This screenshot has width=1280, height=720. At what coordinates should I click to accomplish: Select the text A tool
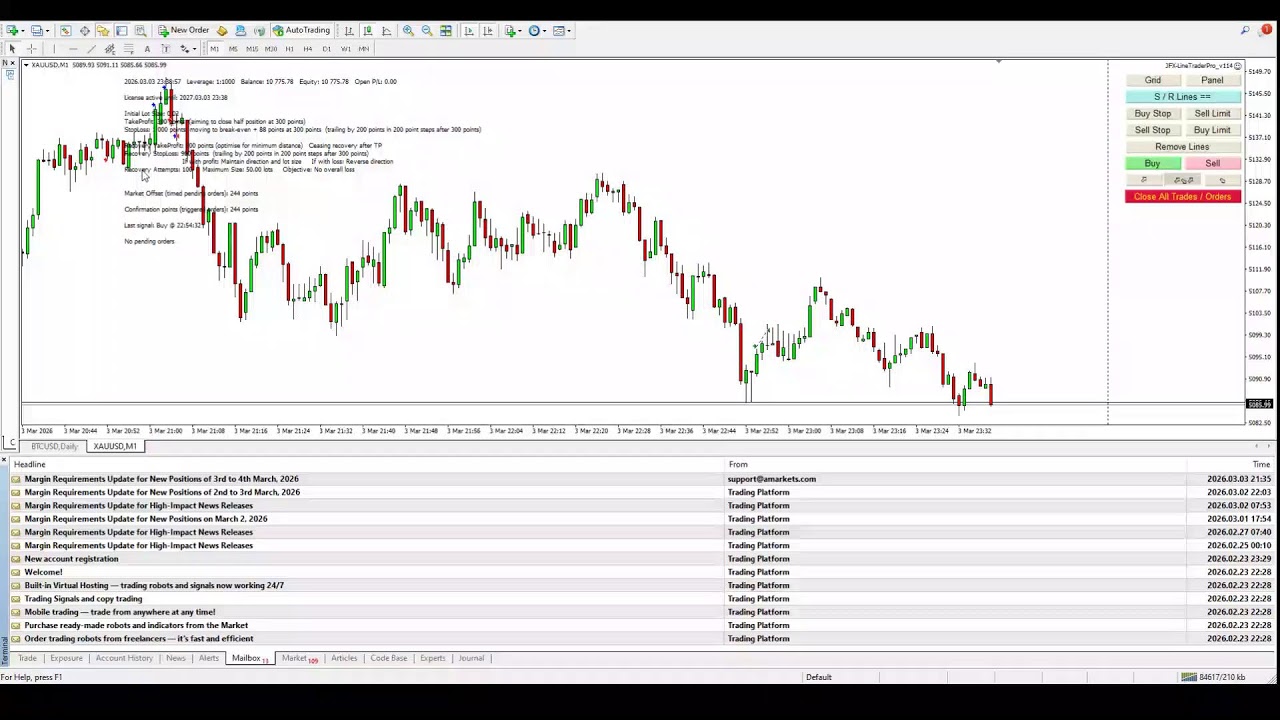pyautogui.click(x=147, y=49)
